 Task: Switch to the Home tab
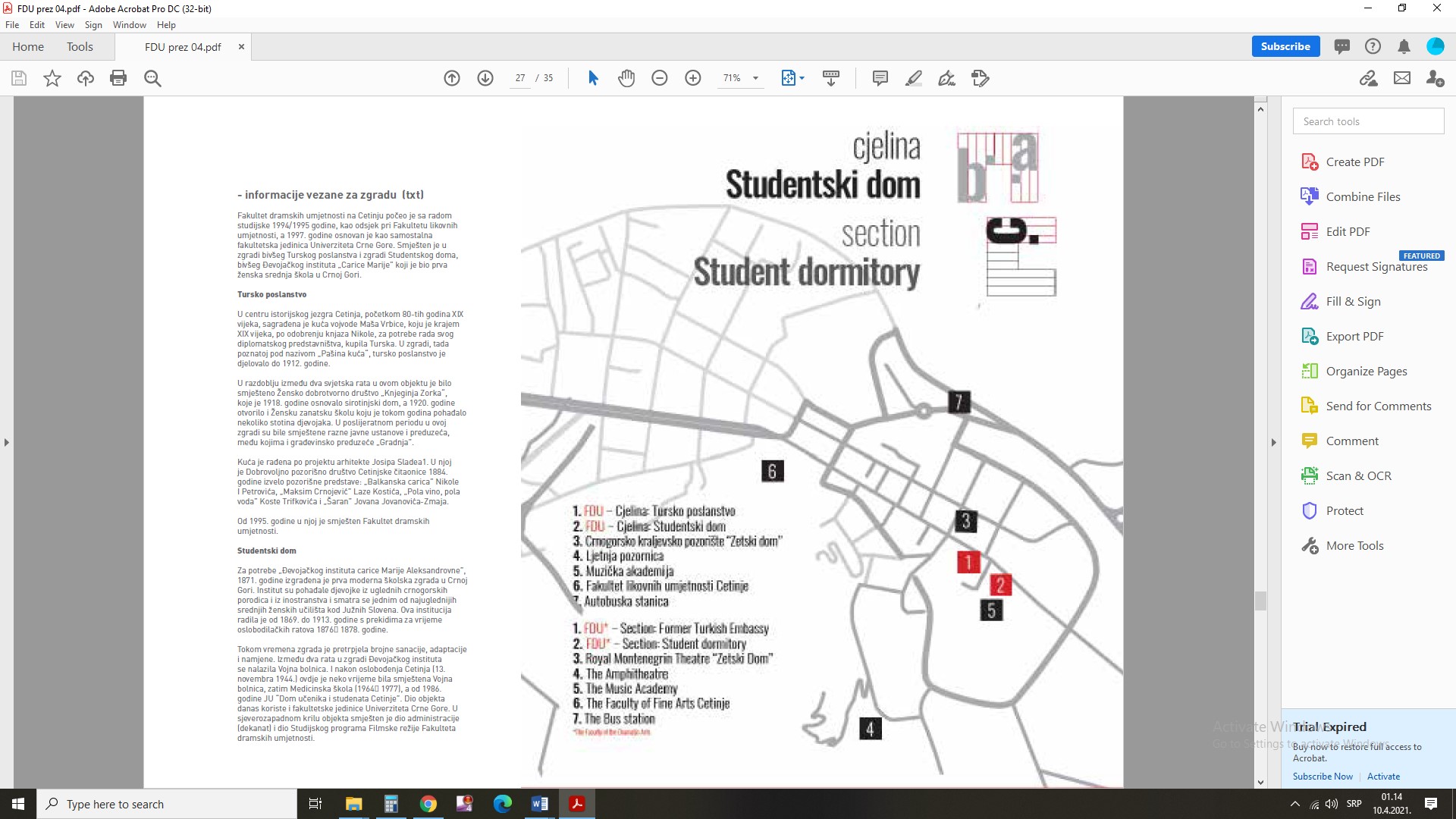[28, 46]
